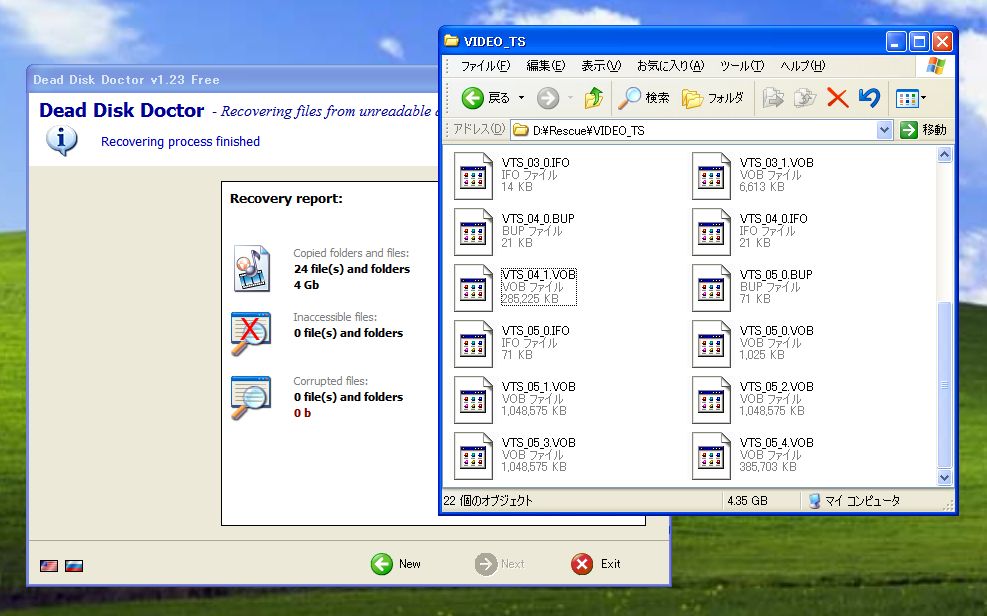987x616 pixels.
Task: Click the '22 個のオブジェクト' status text
Action: click(488, 501)
